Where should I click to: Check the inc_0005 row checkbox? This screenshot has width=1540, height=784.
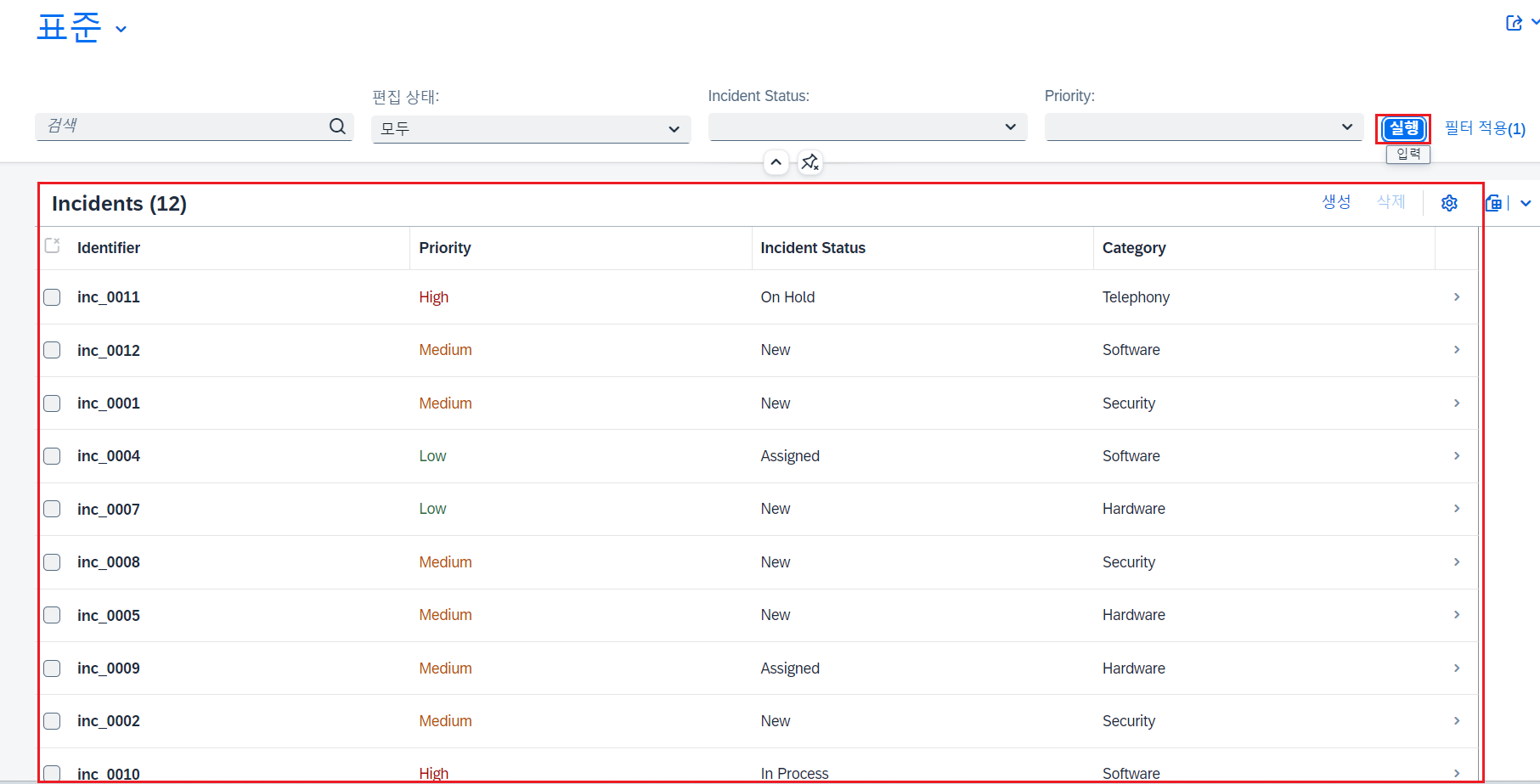[x=52, y=615]
